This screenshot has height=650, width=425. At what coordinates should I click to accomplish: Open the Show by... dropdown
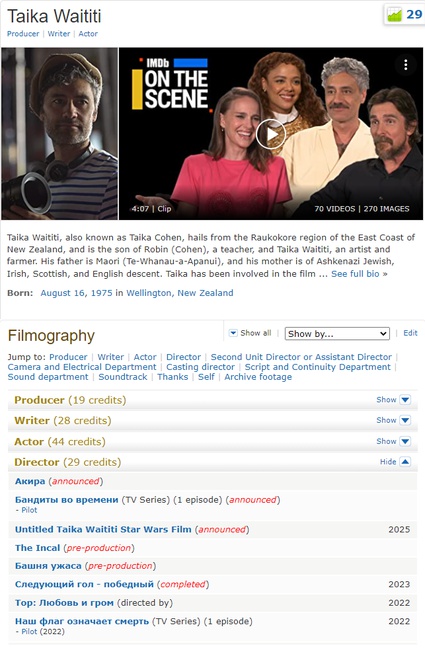(337, 334)
